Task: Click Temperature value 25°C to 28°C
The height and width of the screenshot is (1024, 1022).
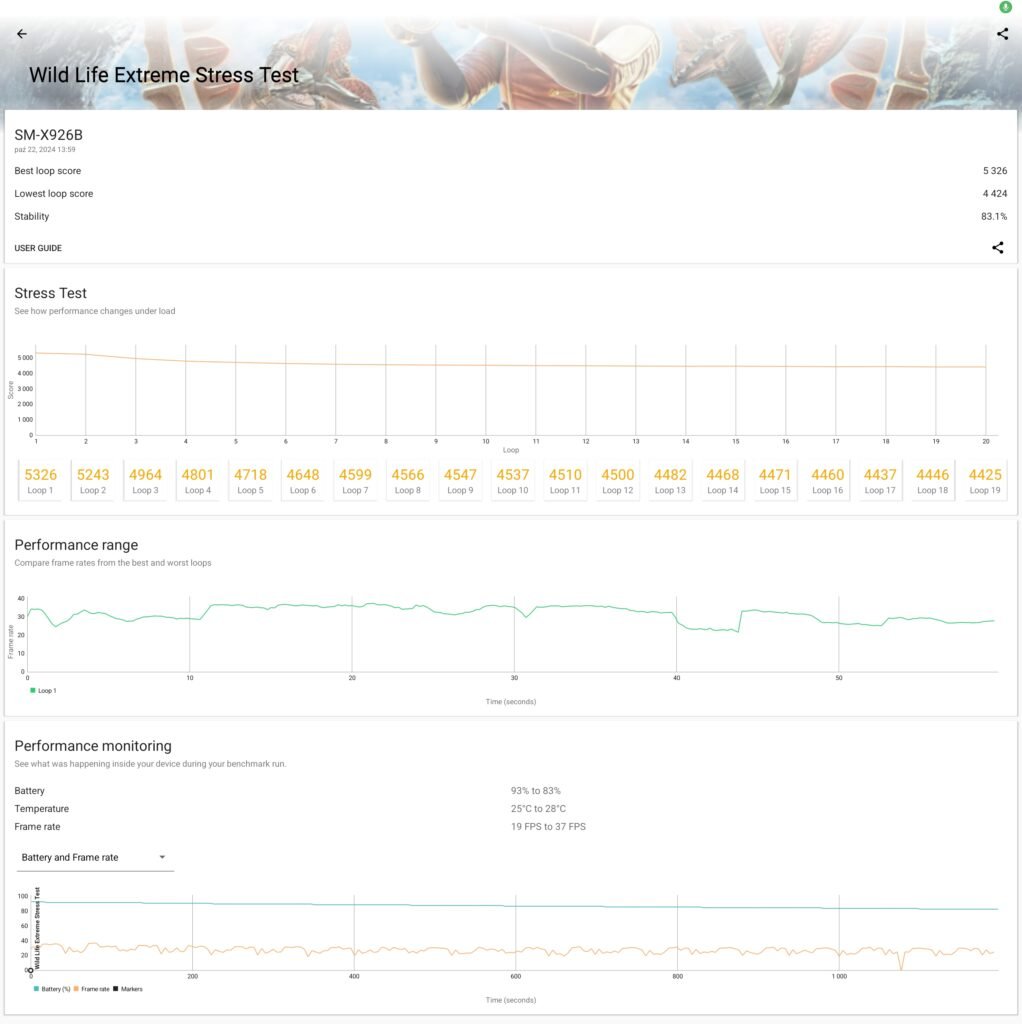Action: [538, 808]
